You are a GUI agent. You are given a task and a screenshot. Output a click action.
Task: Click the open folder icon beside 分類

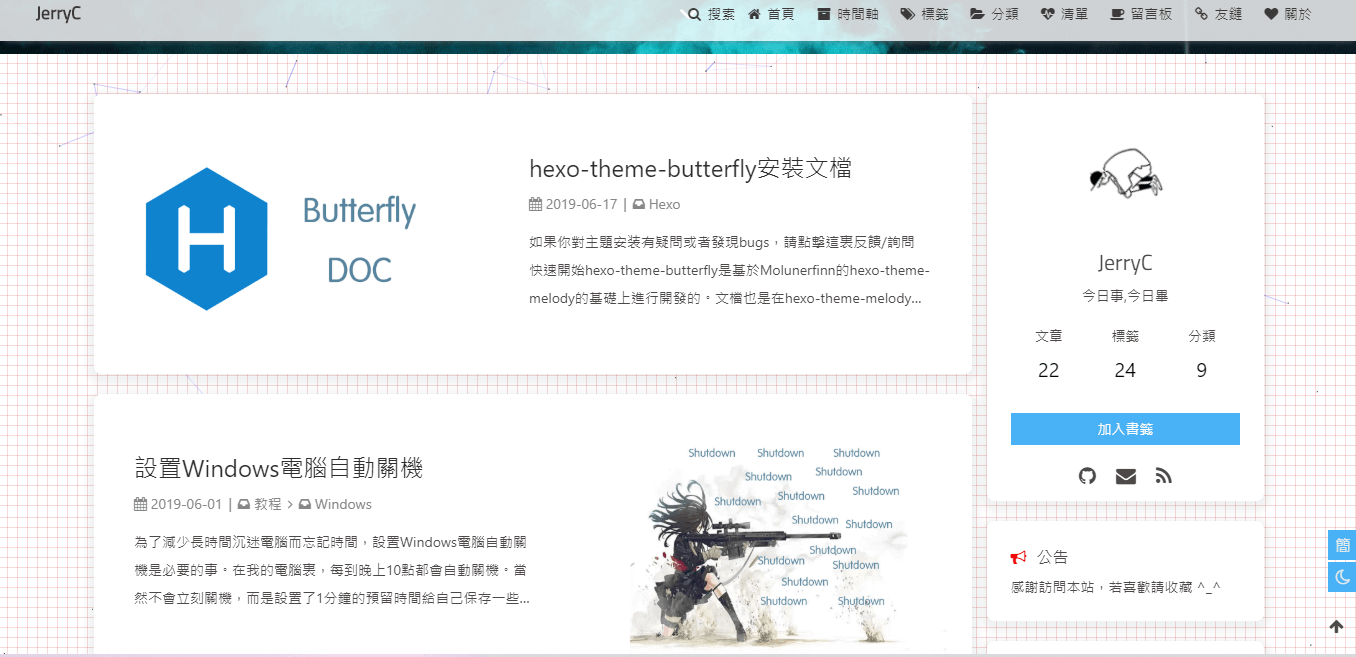click(x=977, y=14)
